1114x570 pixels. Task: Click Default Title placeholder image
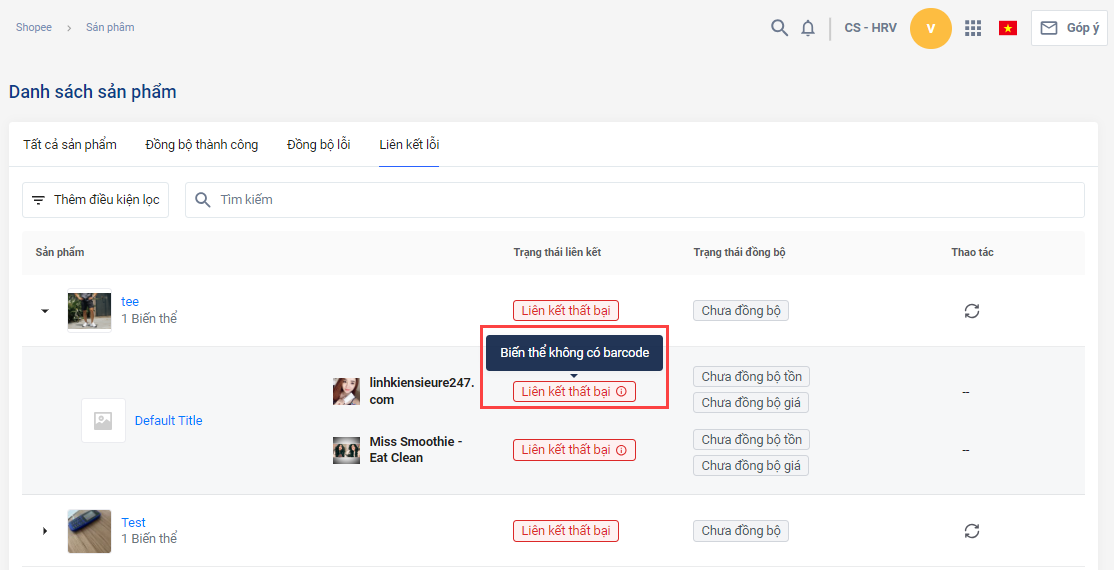click(103, 421)
